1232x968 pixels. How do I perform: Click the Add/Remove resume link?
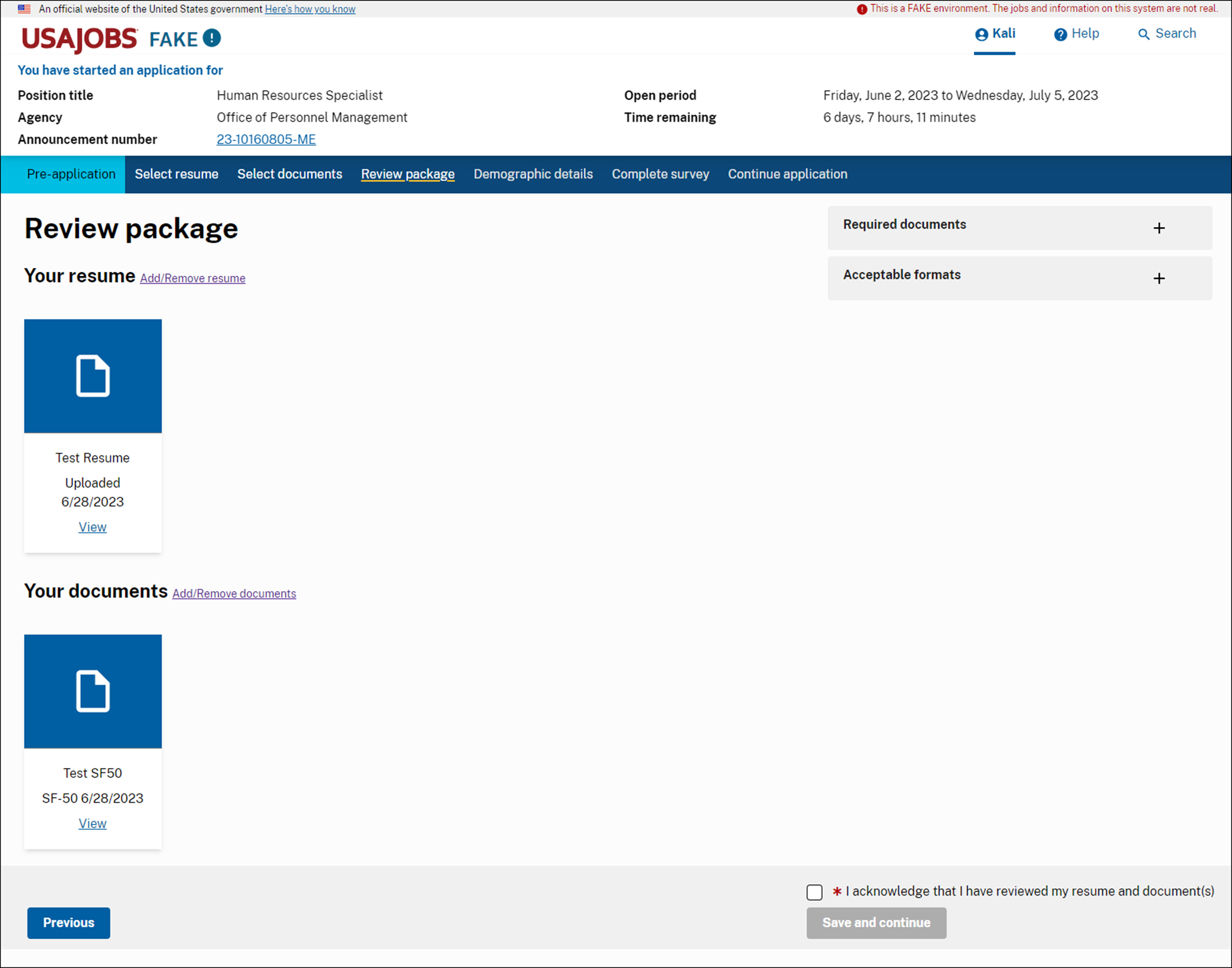click(193, 278)
